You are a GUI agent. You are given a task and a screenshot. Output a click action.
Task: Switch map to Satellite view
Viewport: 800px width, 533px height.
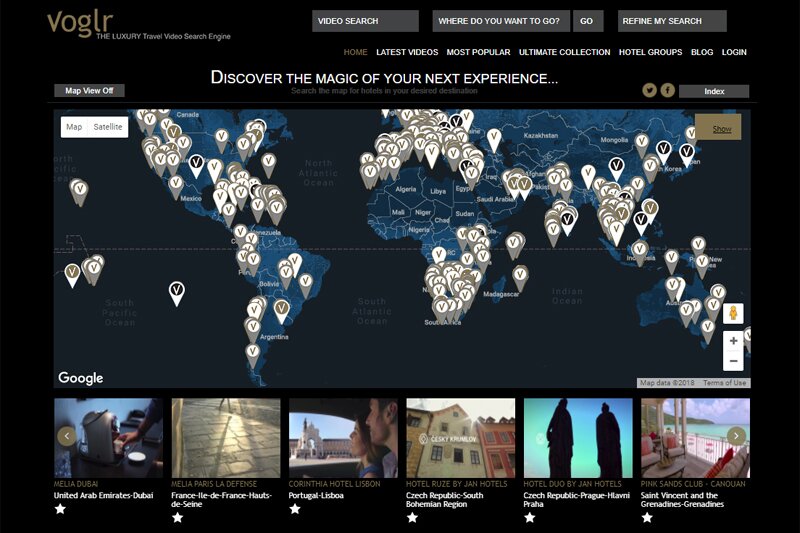click(108, 127)
